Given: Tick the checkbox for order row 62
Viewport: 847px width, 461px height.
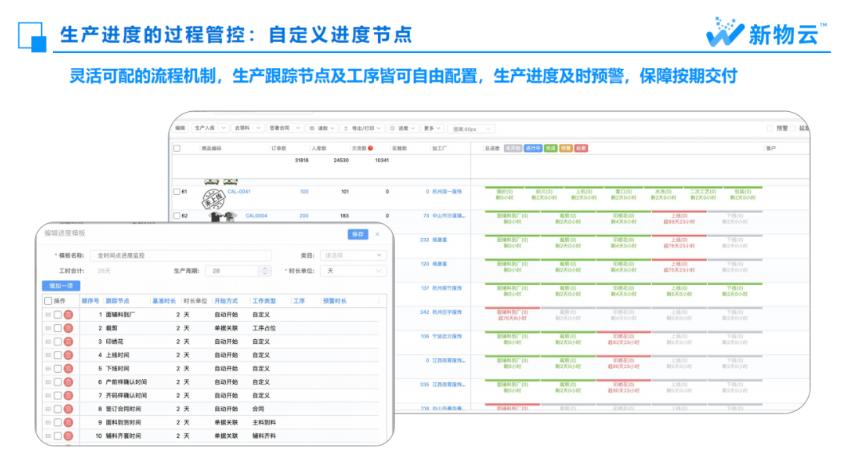Looking at the screenshot, I should tap(177, 216).
